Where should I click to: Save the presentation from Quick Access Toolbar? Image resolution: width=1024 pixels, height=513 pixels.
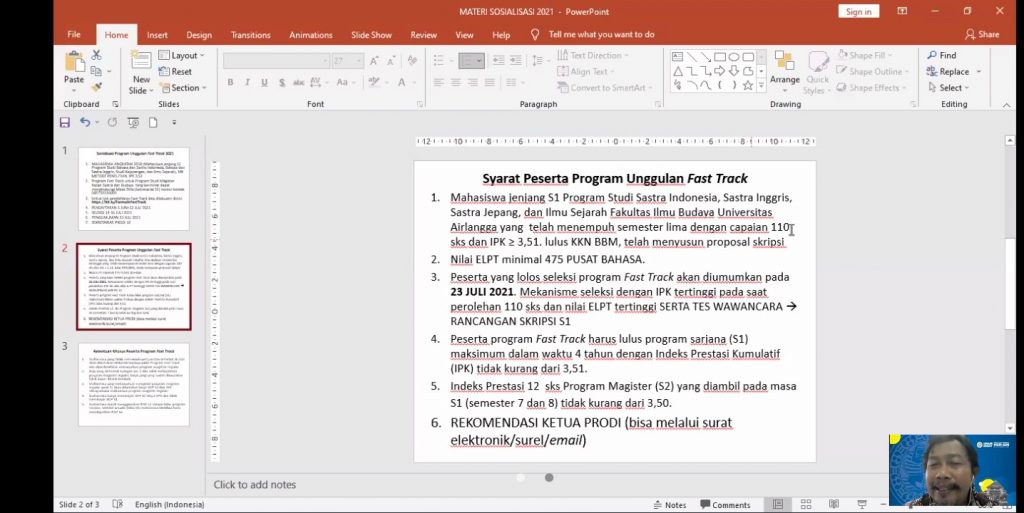click(x=65, y=122)
